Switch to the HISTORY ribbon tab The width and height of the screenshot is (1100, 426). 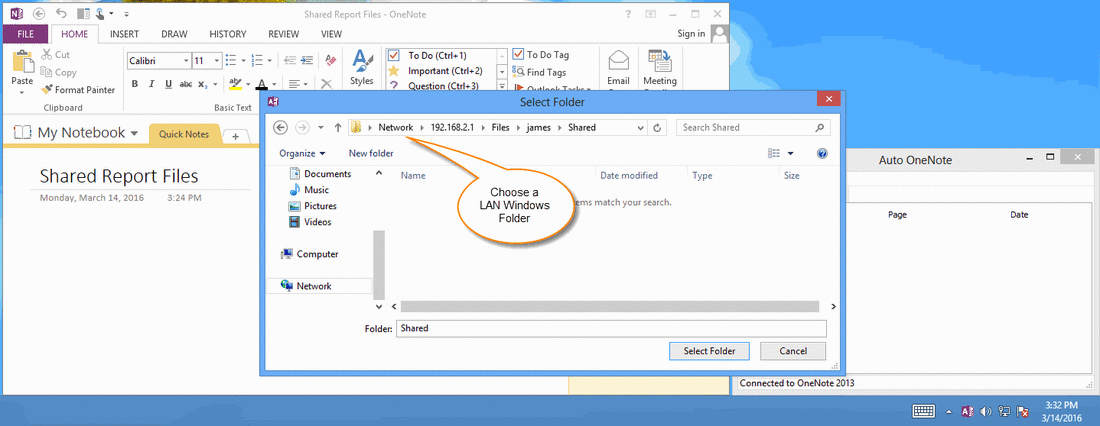coord(227,34)
